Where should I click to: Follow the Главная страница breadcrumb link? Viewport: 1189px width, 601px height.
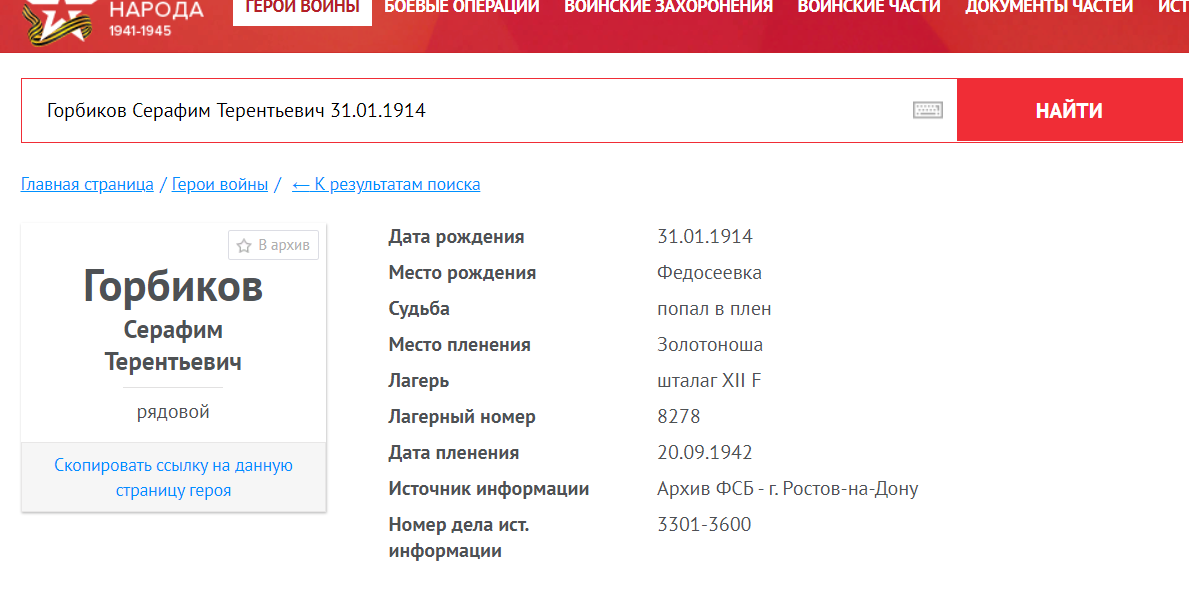pyautogui.click(x=87, y=184)
